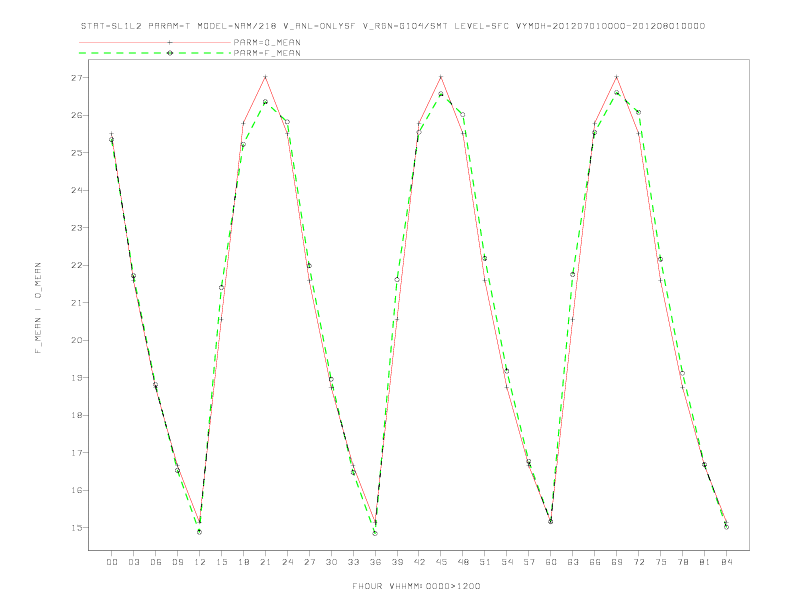Click the x-axis hour label 42
792x612 pixels.
419,562
